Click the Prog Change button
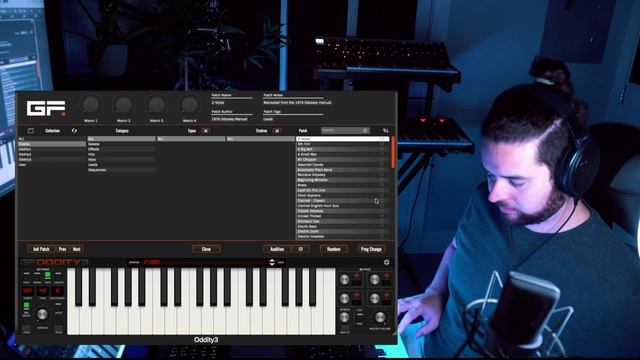 click(371, 249)
